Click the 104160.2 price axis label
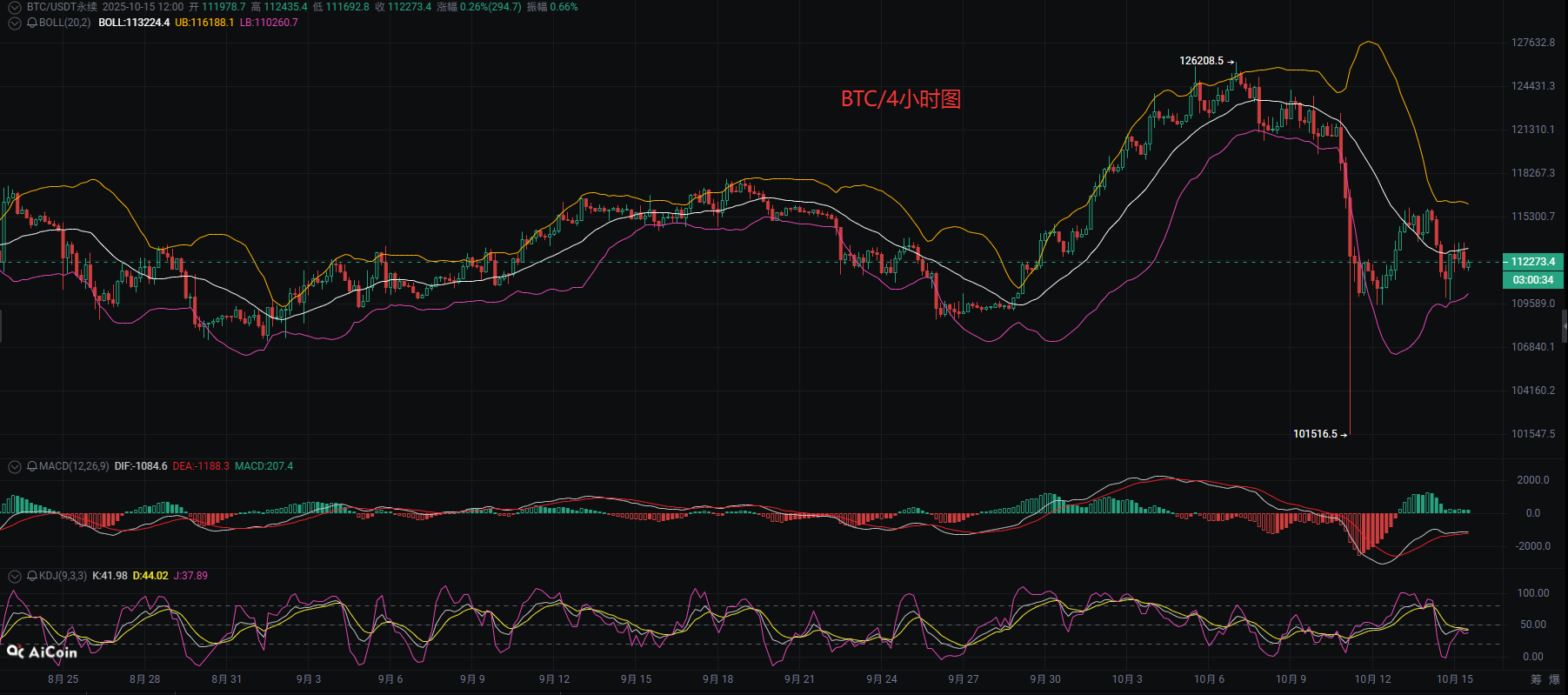 pos(1533,391)
